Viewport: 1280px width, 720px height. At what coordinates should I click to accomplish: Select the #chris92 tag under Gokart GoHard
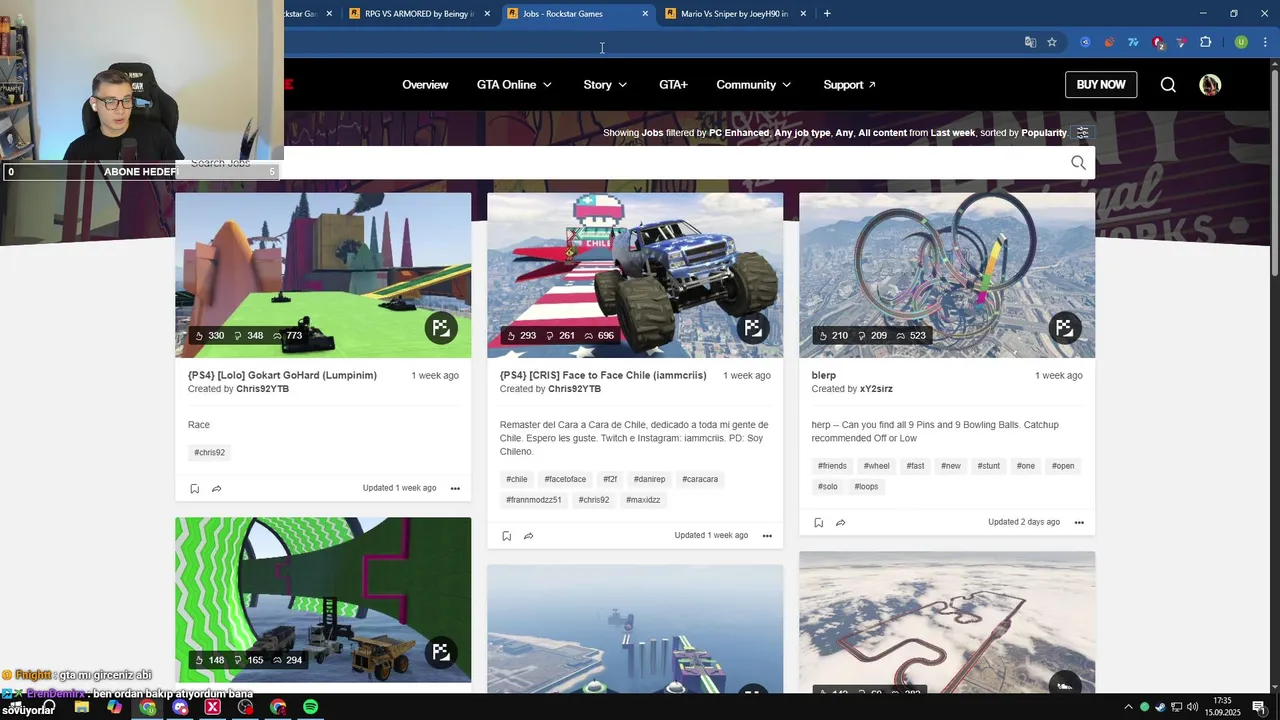pos(209,453)
